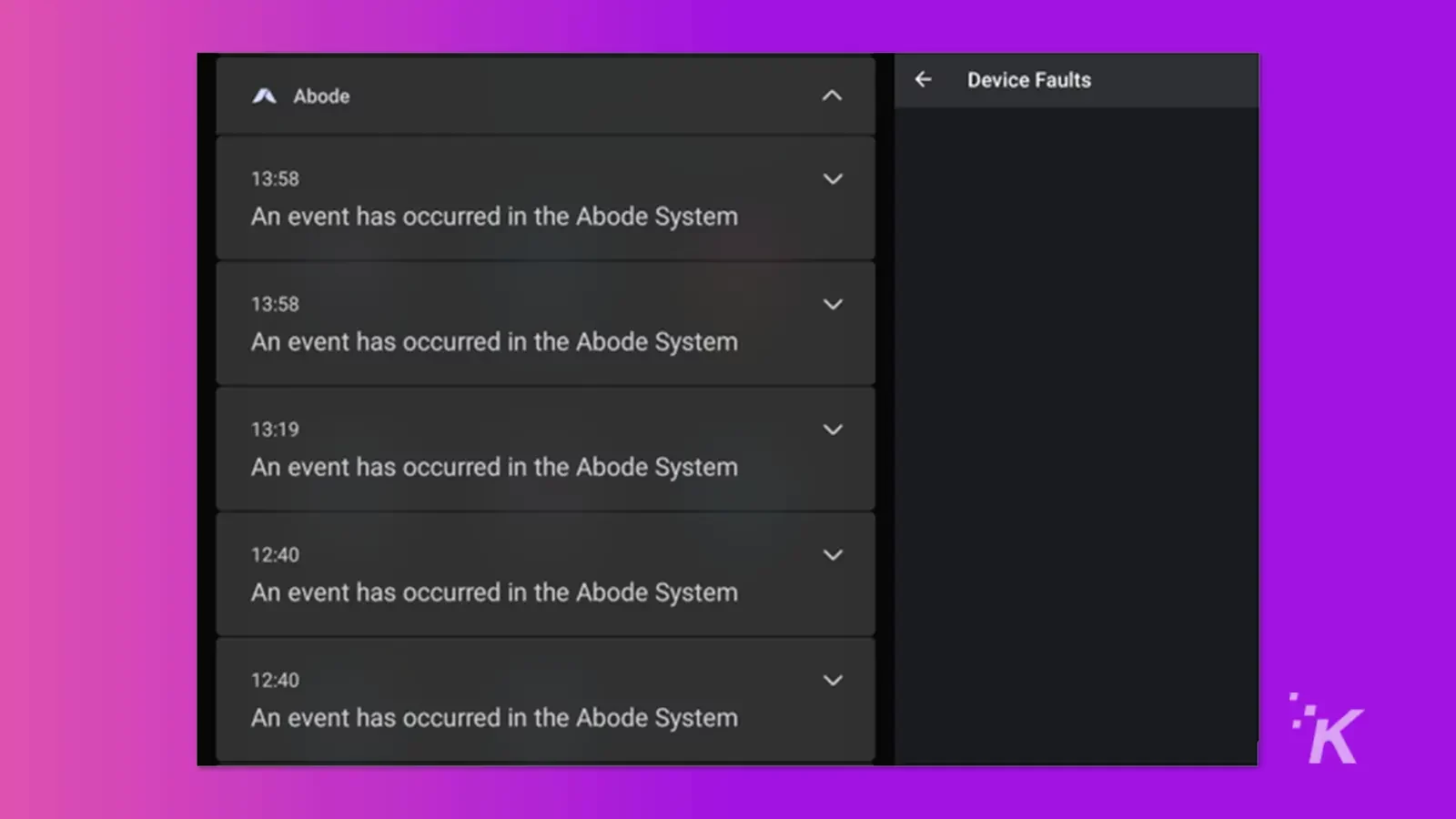Tap the upward chevron in the Abode header
The width and height of the screenshot is (1456, 819).
pyautogui.click(x=833, y=96)
